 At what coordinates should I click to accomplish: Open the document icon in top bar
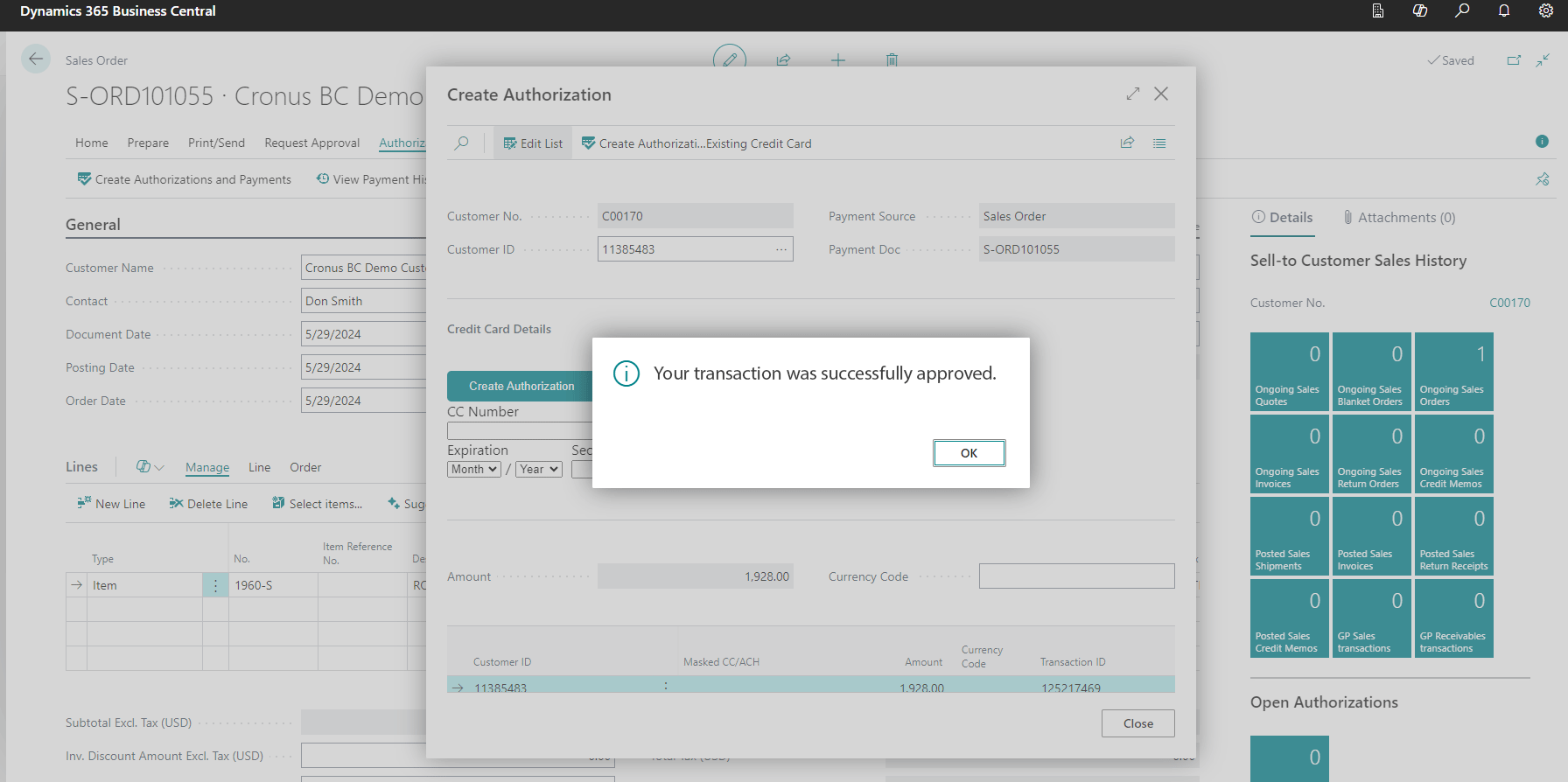pyautogui.click(x=1378, y=11)
